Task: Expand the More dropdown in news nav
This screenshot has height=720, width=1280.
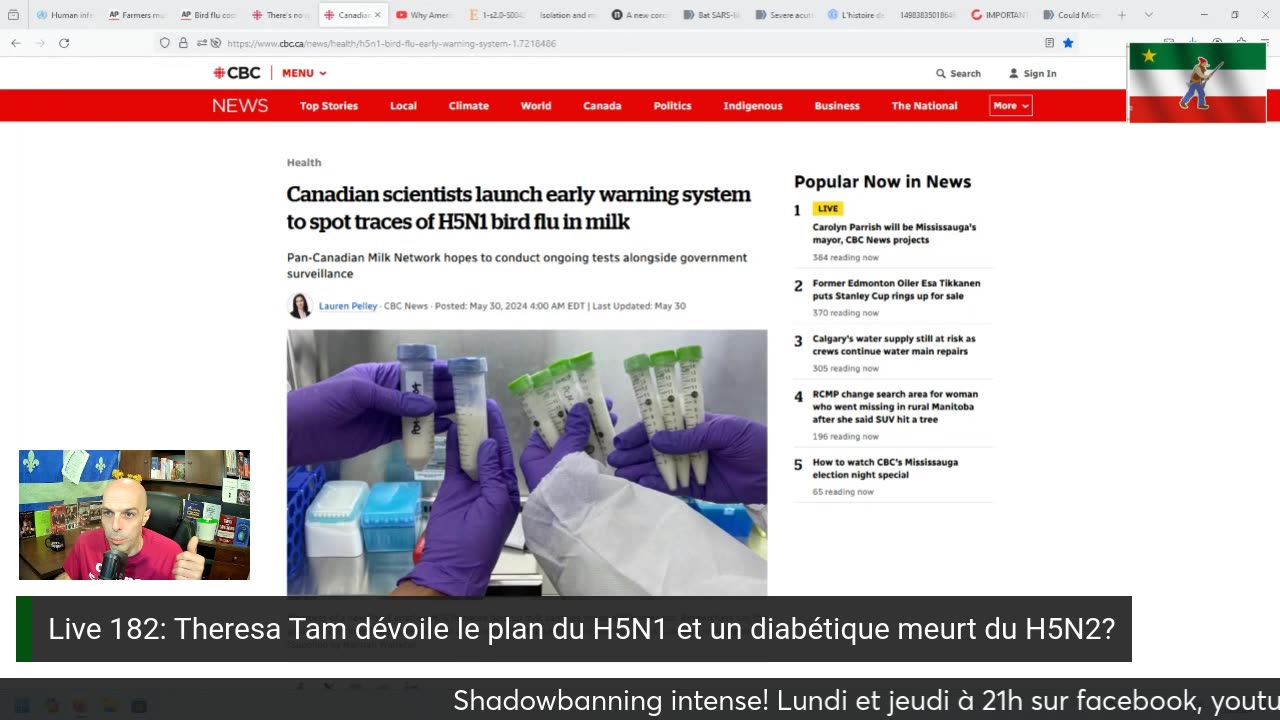Action: click(x=1010, y=105)
